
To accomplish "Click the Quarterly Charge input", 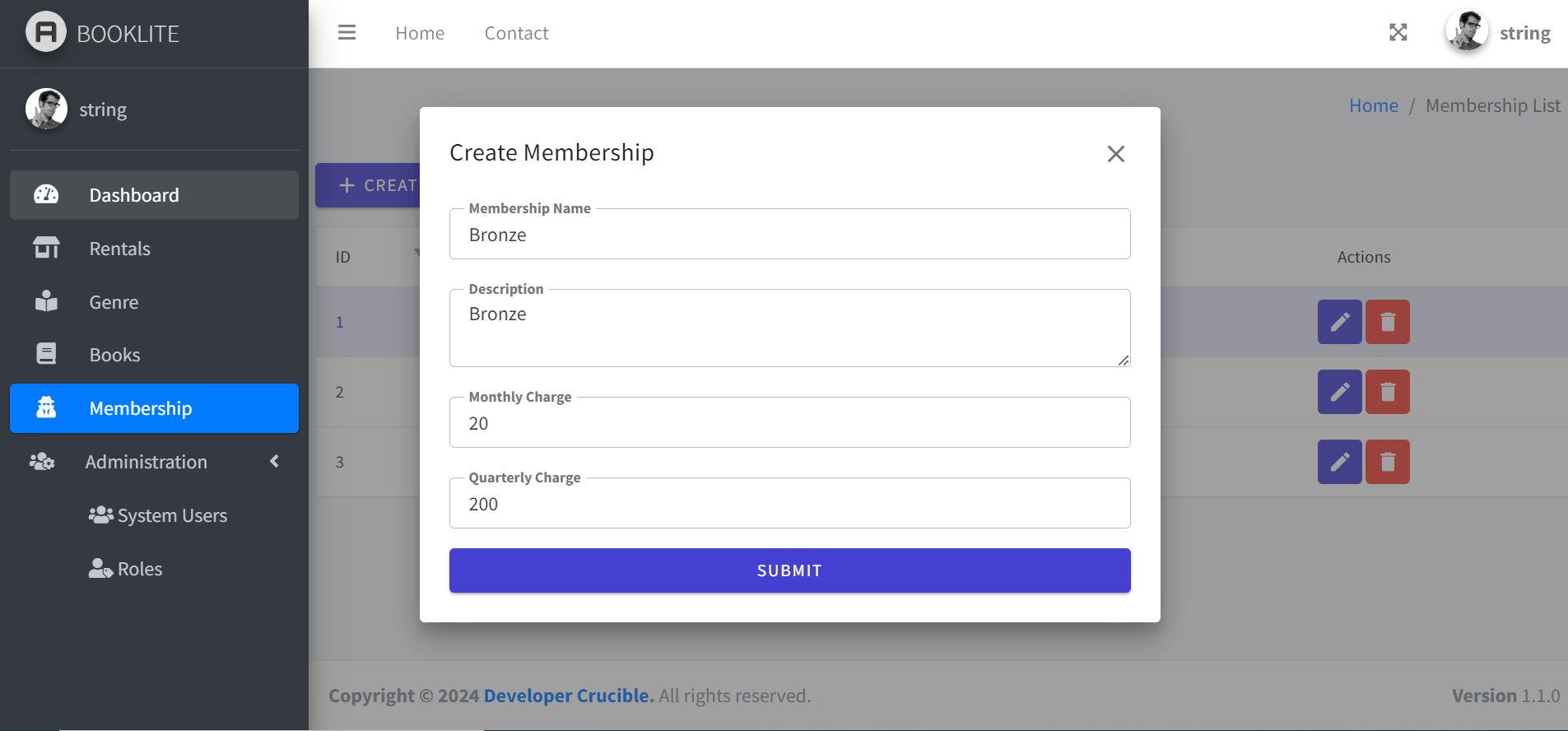I will (x=790, y=504).
